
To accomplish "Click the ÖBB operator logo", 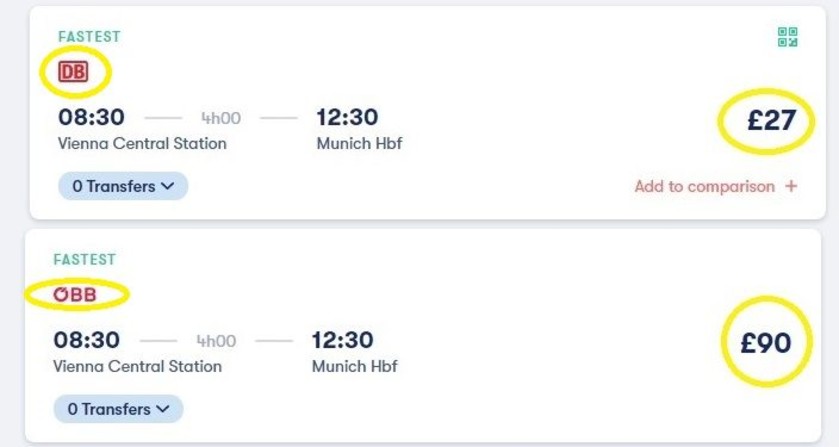I will [75, 294].
